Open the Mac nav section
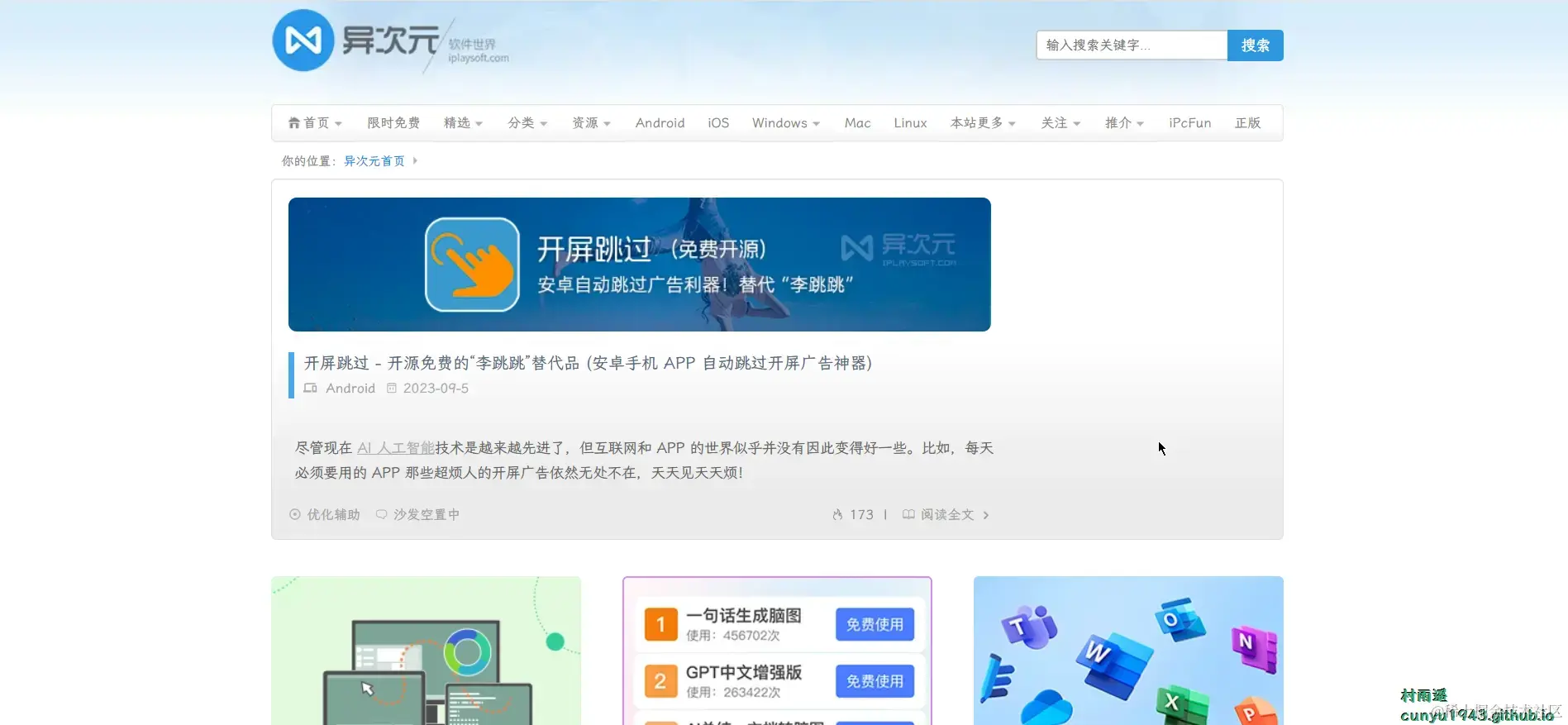 857,123
